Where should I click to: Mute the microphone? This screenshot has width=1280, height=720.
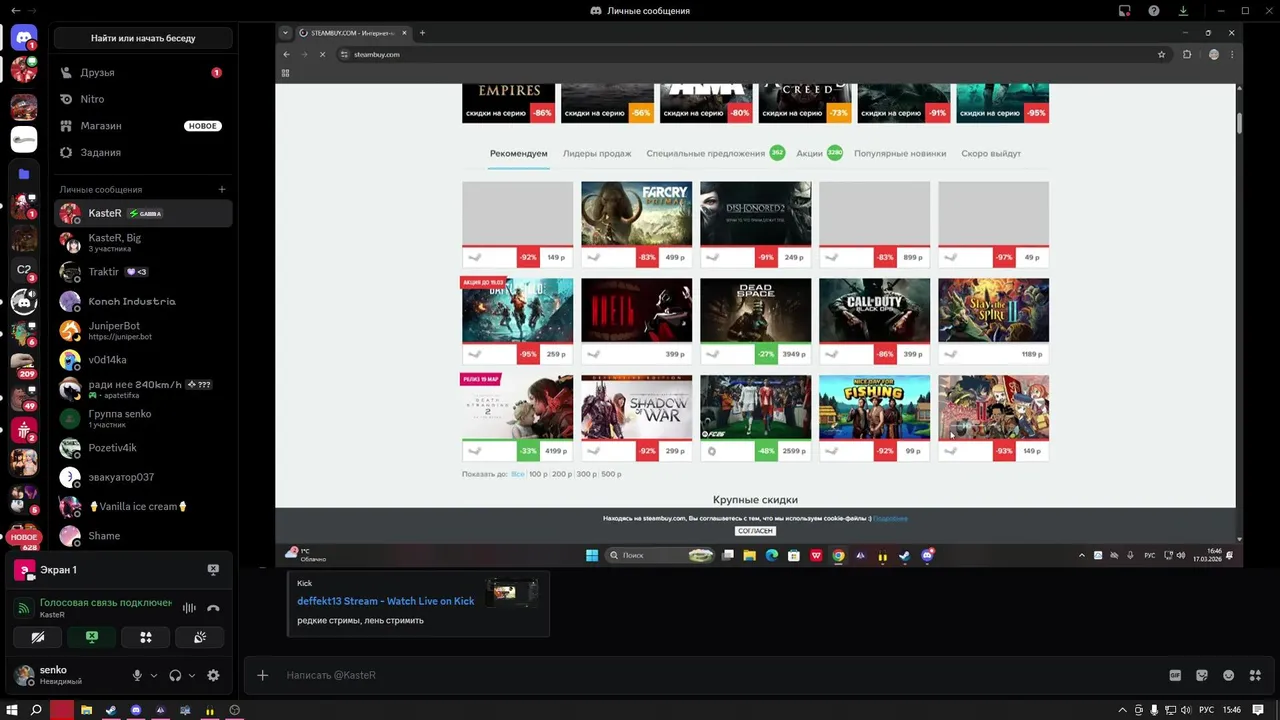pos(137,675)
